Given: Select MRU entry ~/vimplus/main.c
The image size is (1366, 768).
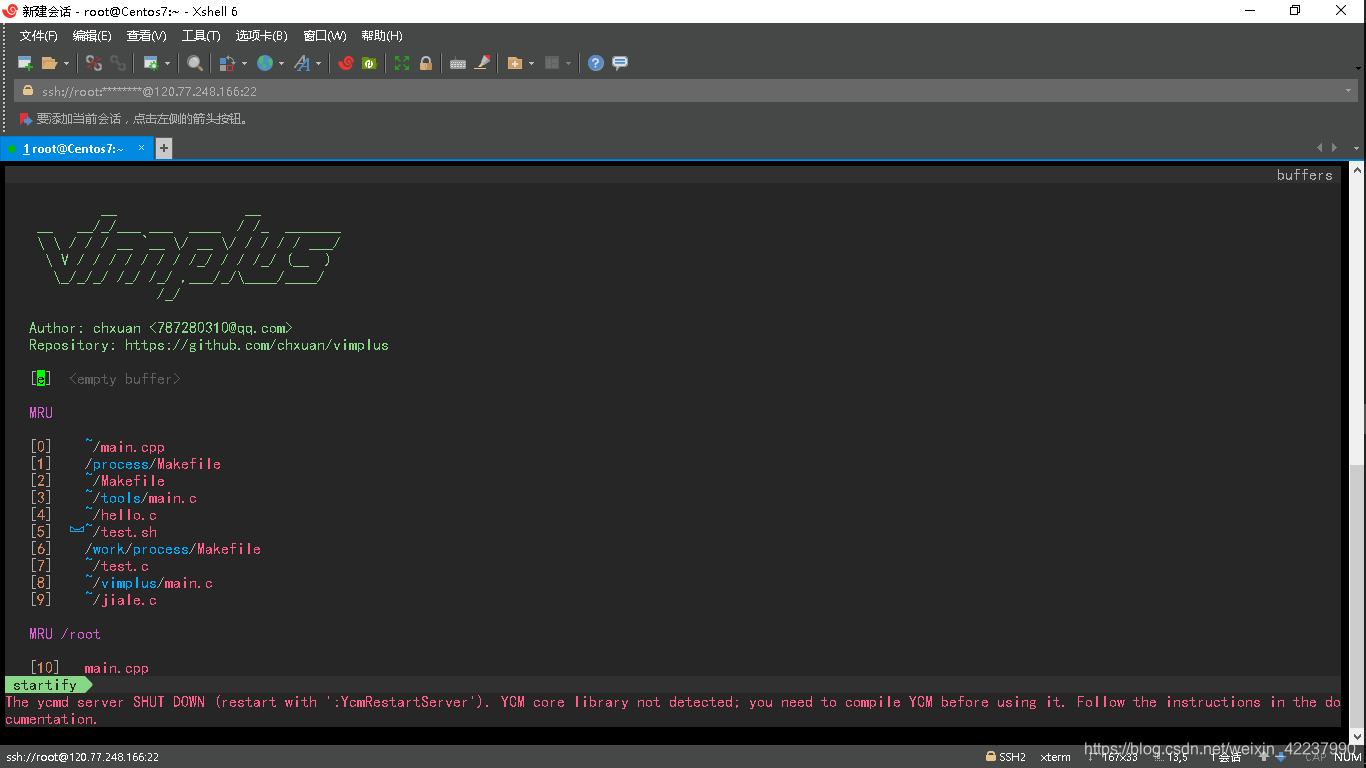Looking at the screenshot, I should pyautogui.click(x=149, y=583).
